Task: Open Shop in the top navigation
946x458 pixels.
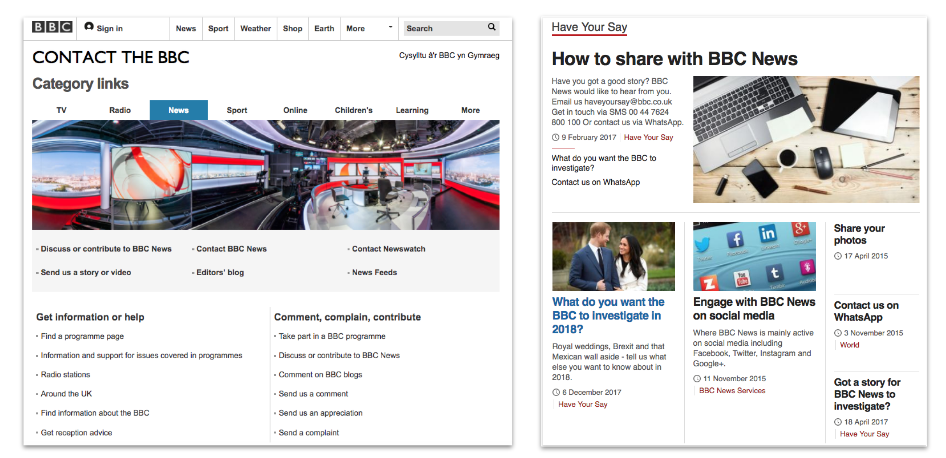Action: coord(293,28)
